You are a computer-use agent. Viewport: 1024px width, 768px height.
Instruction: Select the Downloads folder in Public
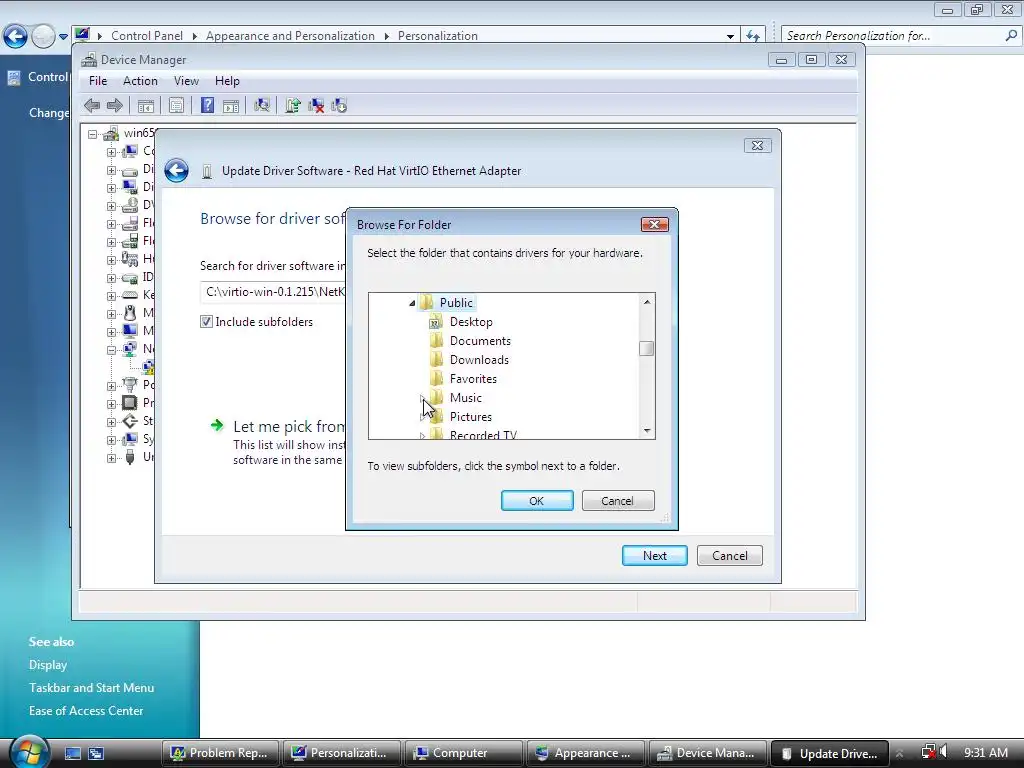tap(479, 360)
